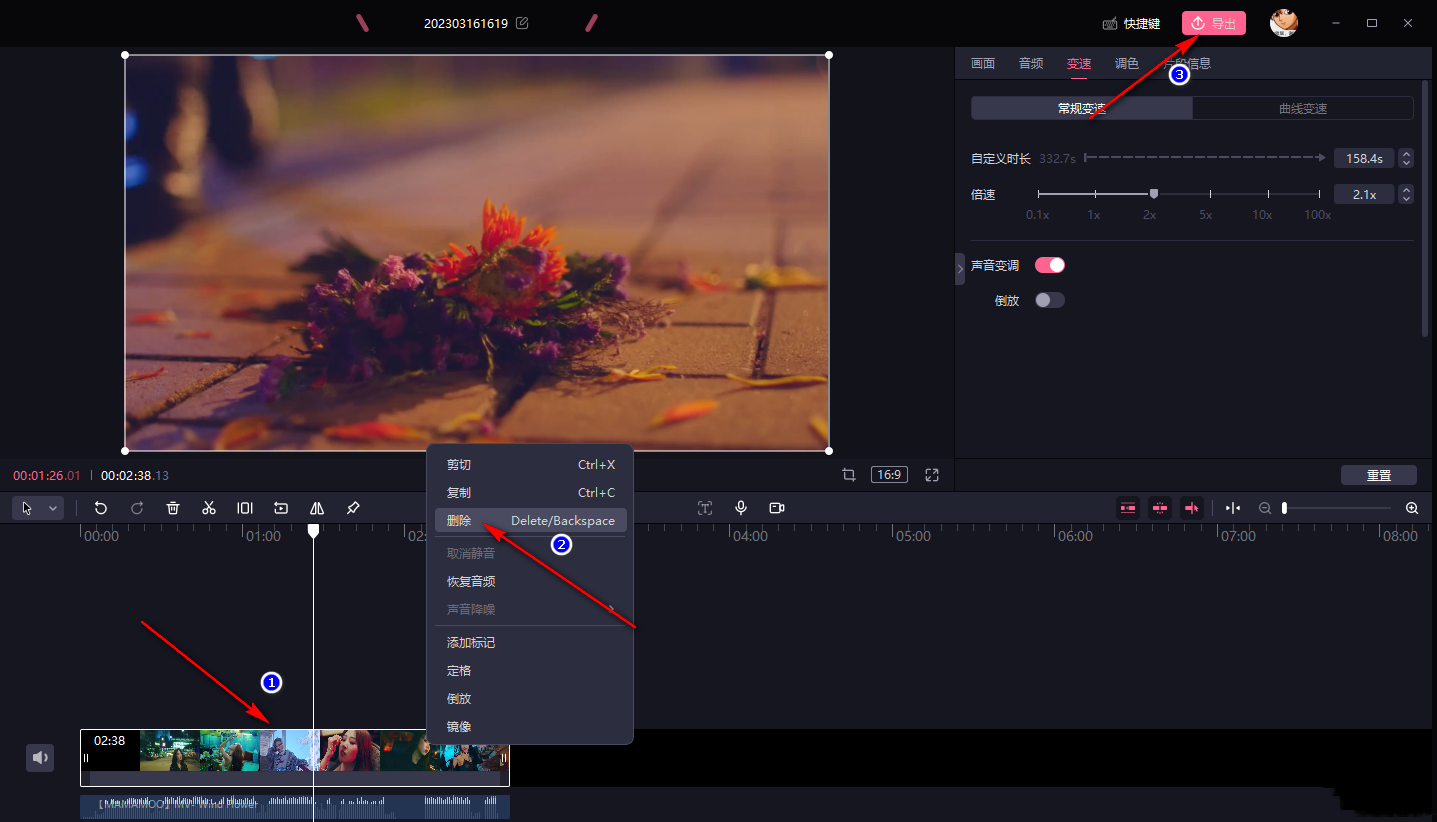1437x822 pixels.
Task: Click the 导出 export button
Action: pyautogui.click(x=1213, y=23)
